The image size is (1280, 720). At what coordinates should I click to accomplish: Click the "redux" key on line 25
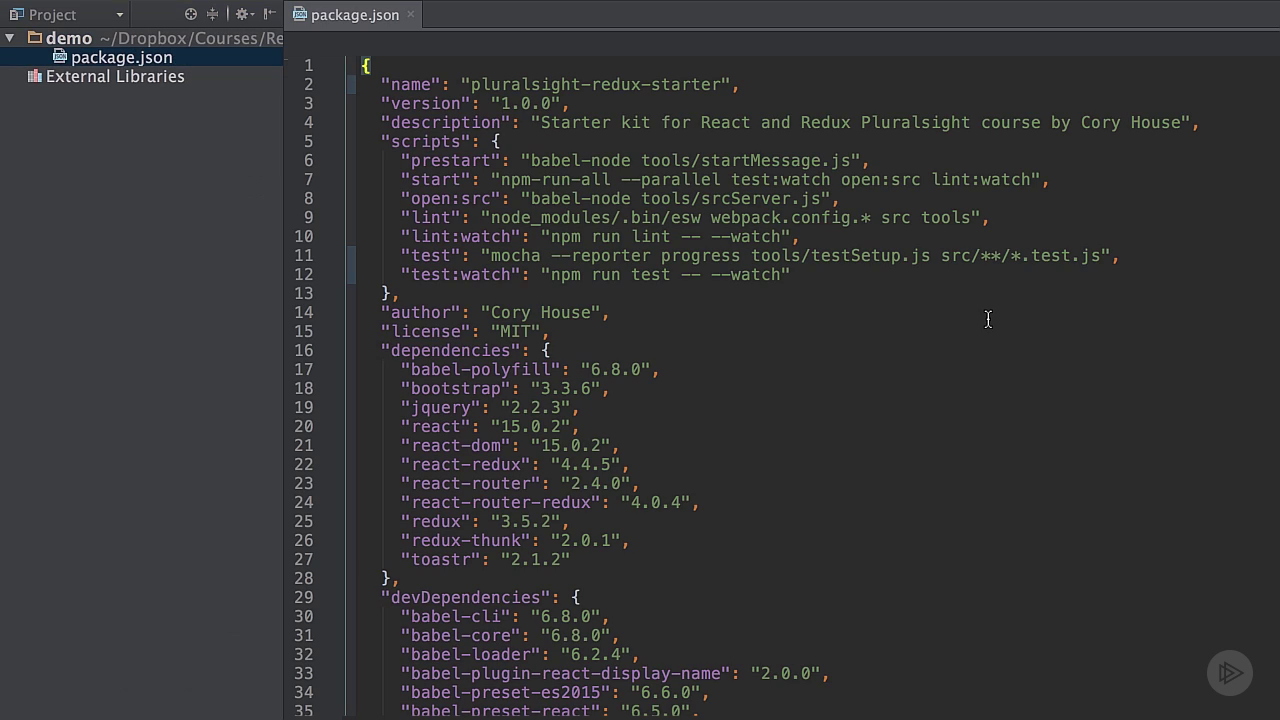(435, 521)
